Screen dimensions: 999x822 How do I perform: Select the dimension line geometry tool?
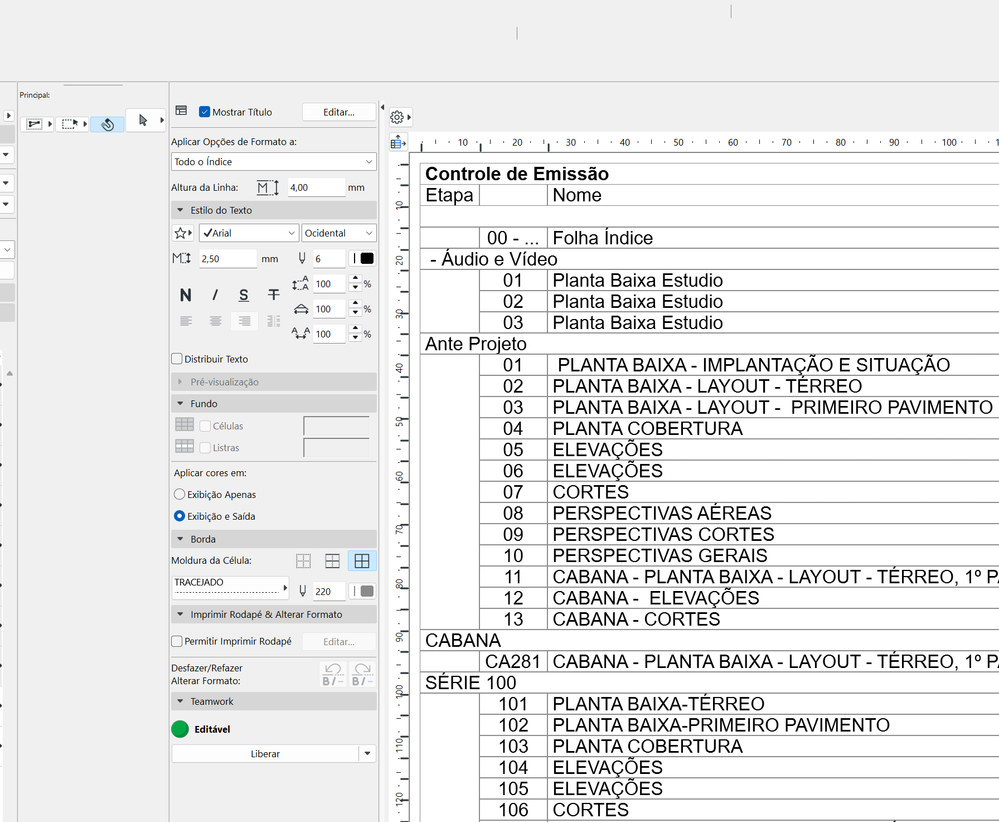(34, 124)
